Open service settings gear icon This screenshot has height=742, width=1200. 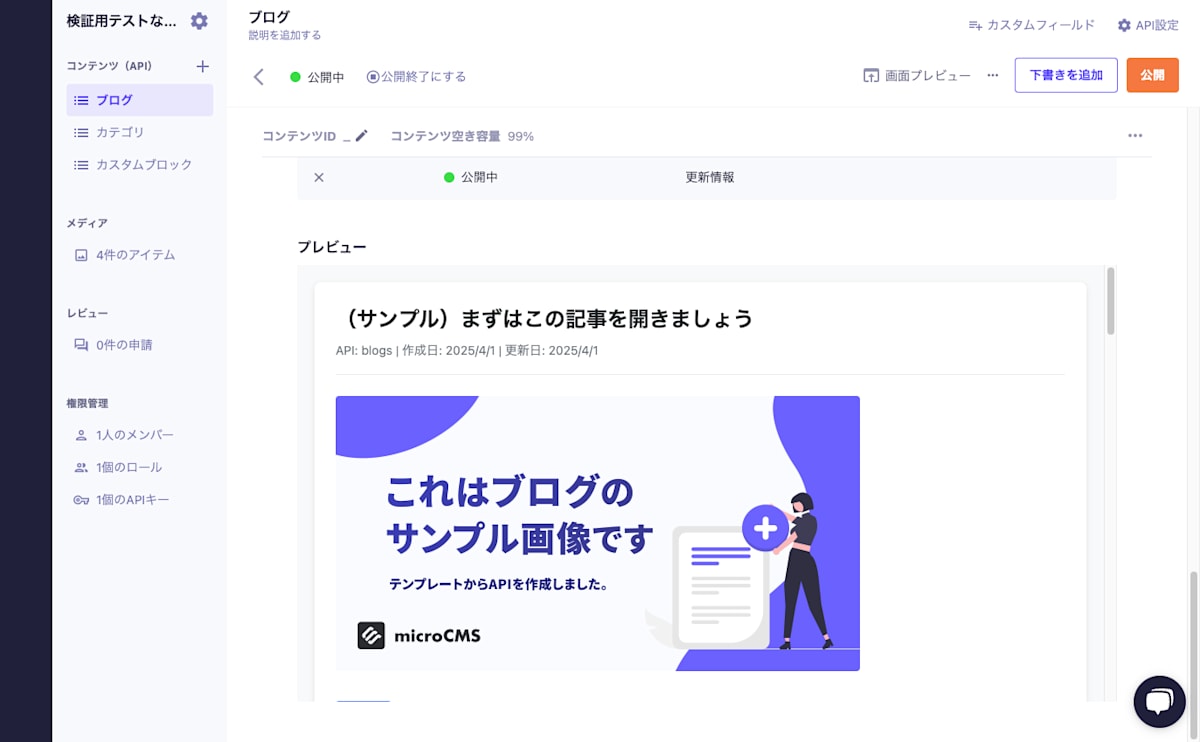[199, 21]
